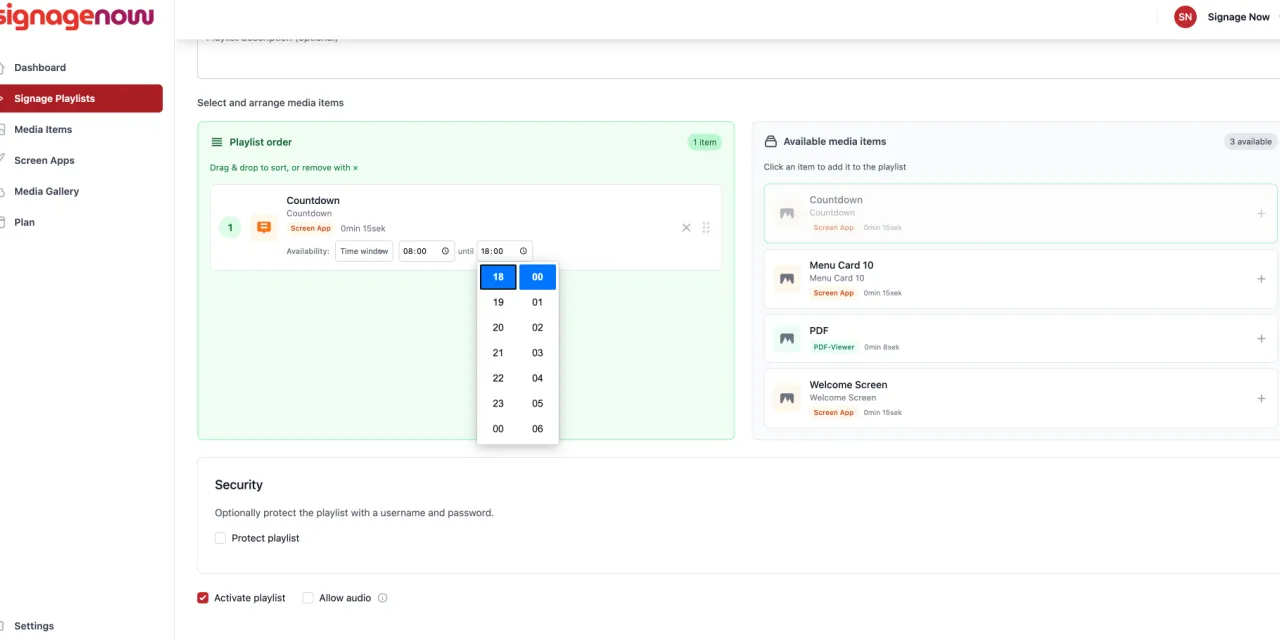This screenshot has height=640, width=1280.
Task: Click the Allow audio info icon
Action: tap(382, 598)
